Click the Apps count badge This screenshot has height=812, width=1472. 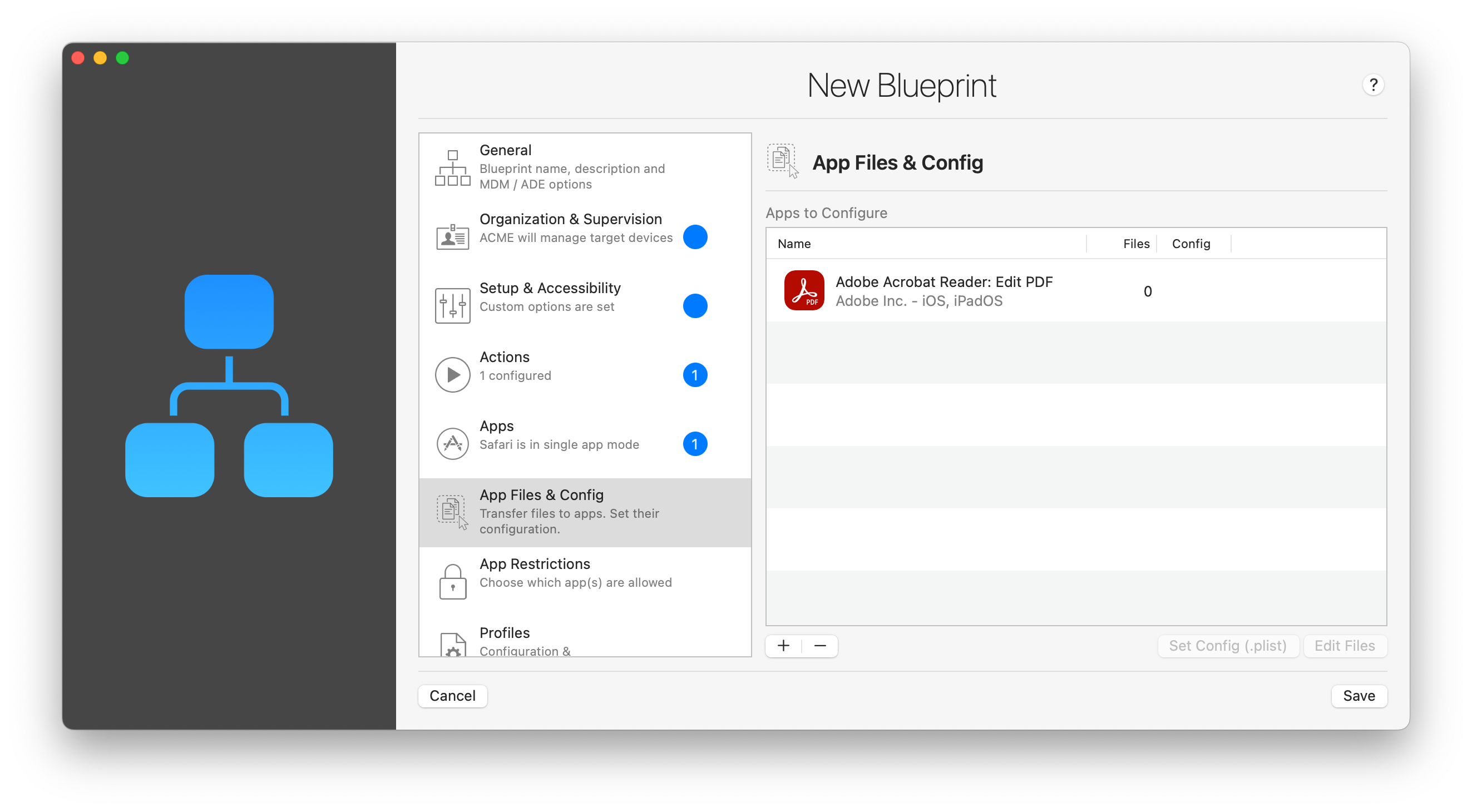694,444
